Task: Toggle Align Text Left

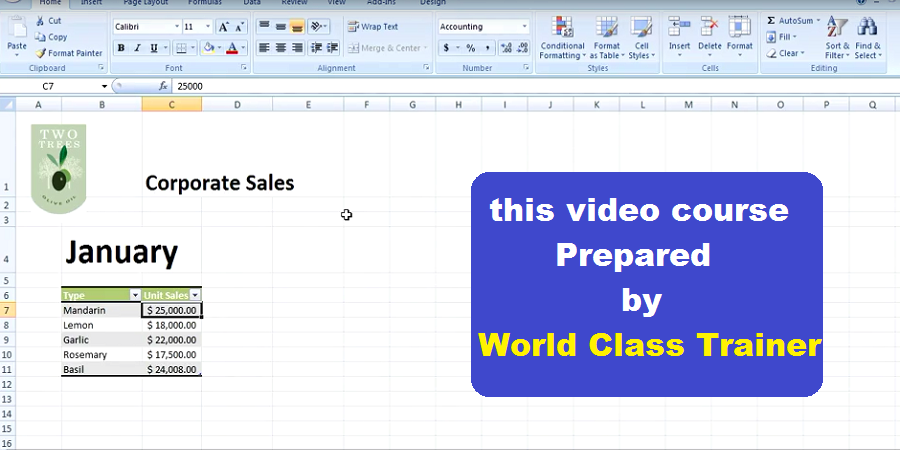Action: click(x=264, y=48)
